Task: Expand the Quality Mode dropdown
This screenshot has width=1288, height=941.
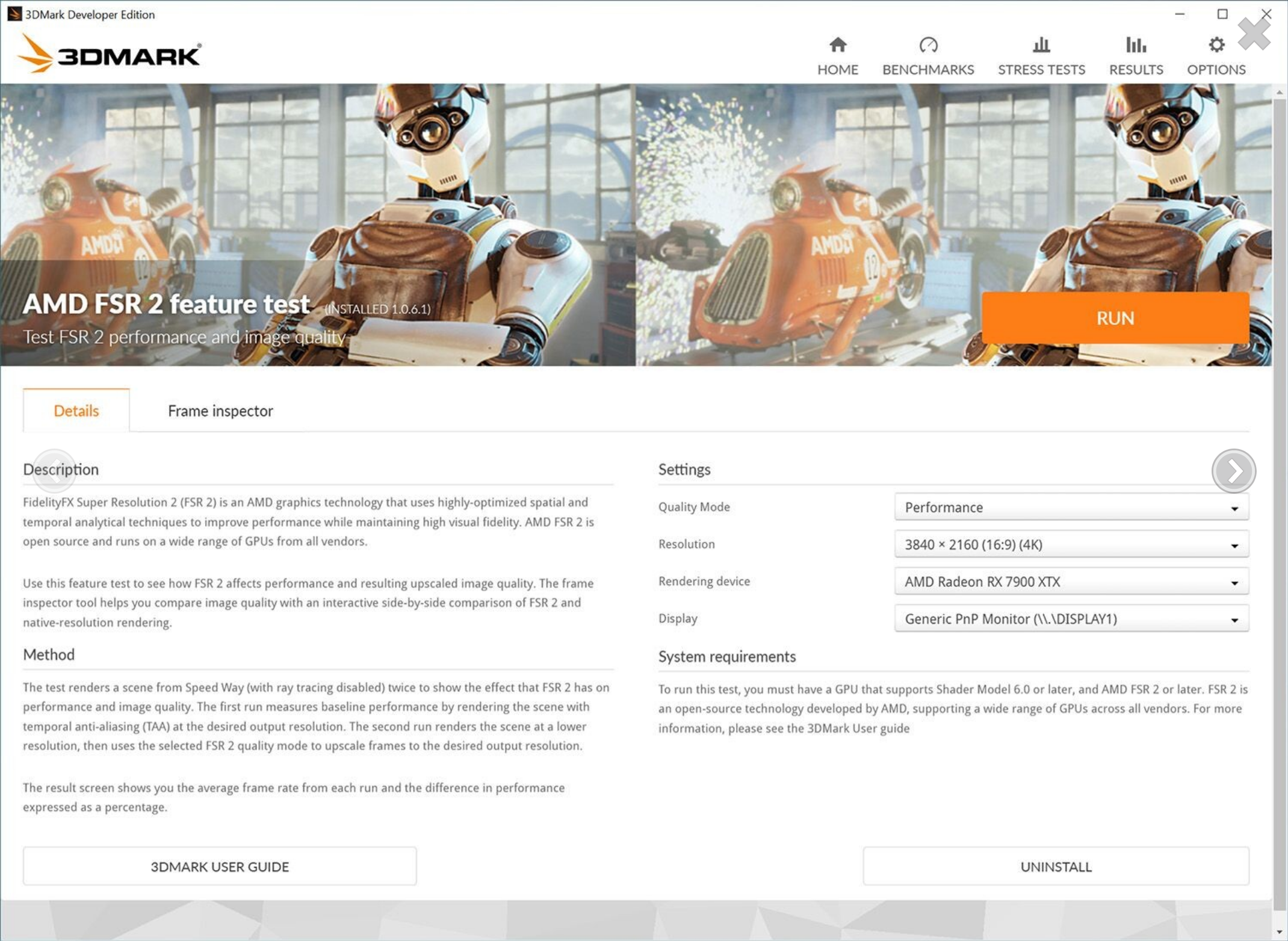Action: pyautogui.click(x=1071, y=508)
